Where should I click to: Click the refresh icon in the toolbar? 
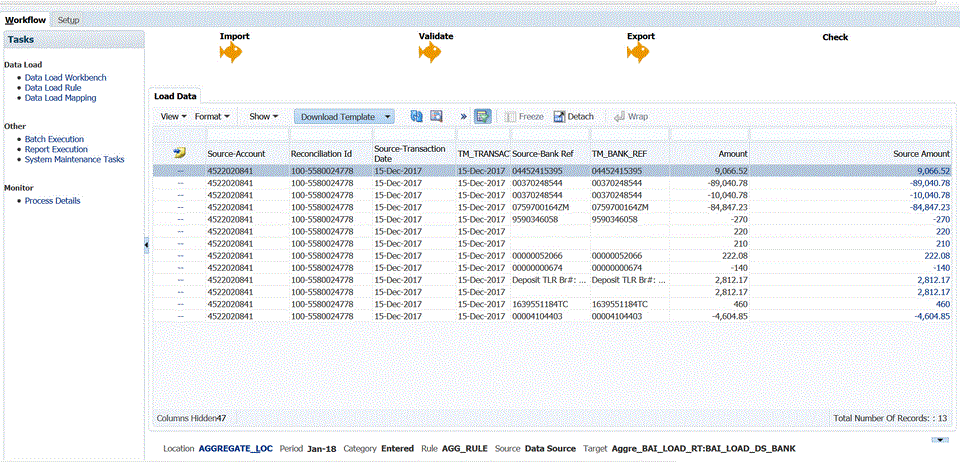[417, 116]
